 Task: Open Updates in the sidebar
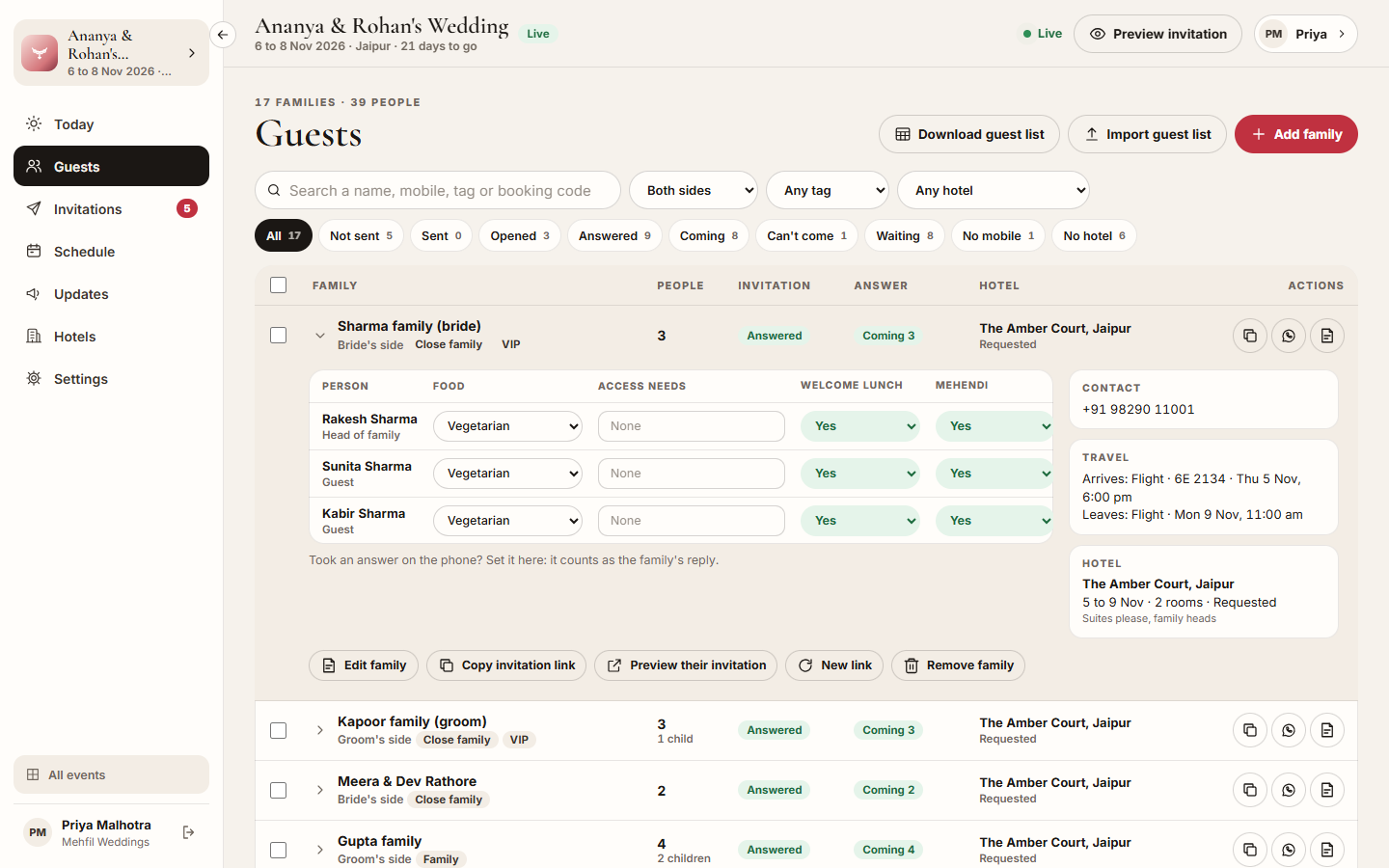pos(111,294)
